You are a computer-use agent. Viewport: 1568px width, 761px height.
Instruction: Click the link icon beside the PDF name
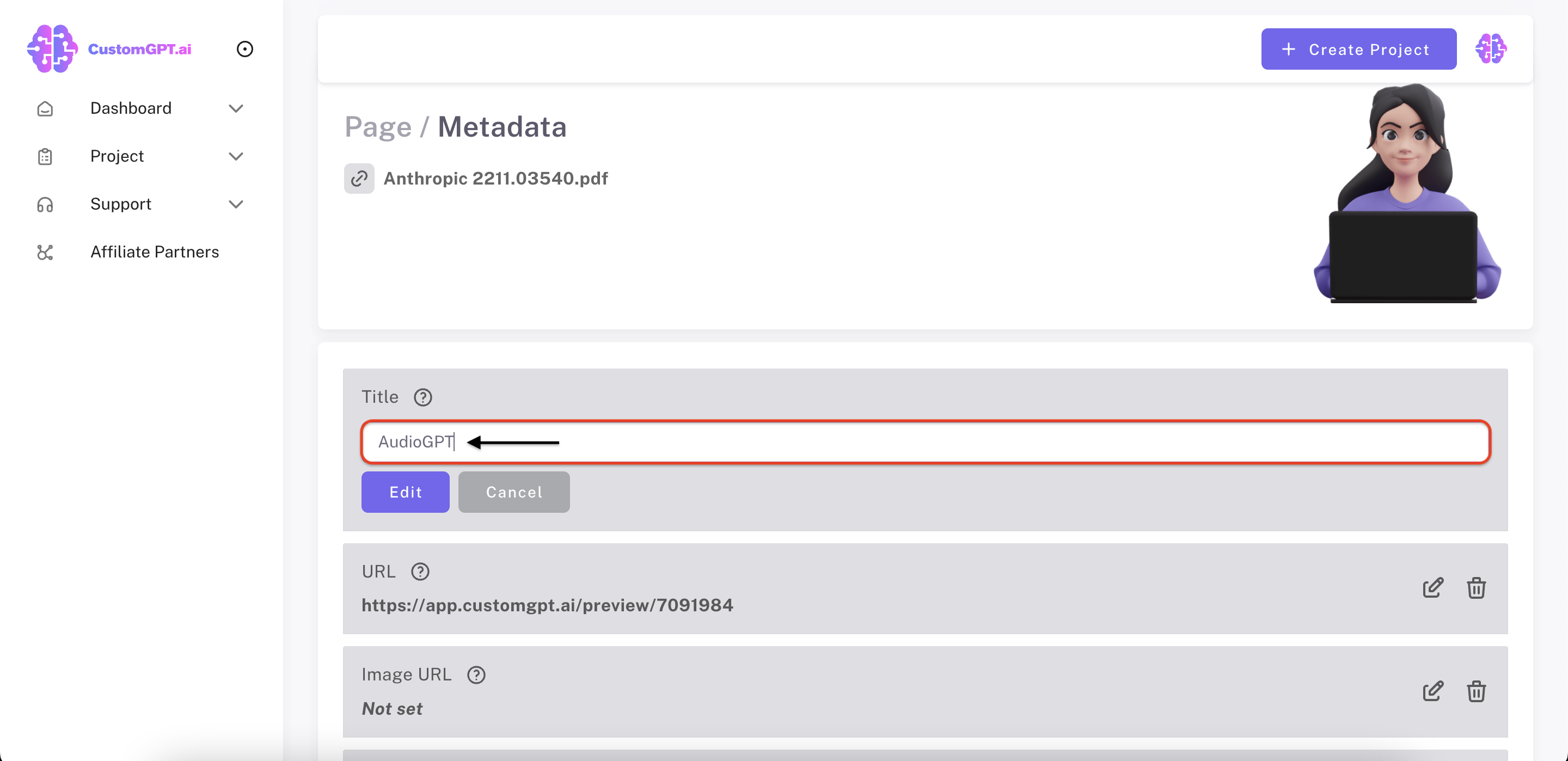(359, 179)
